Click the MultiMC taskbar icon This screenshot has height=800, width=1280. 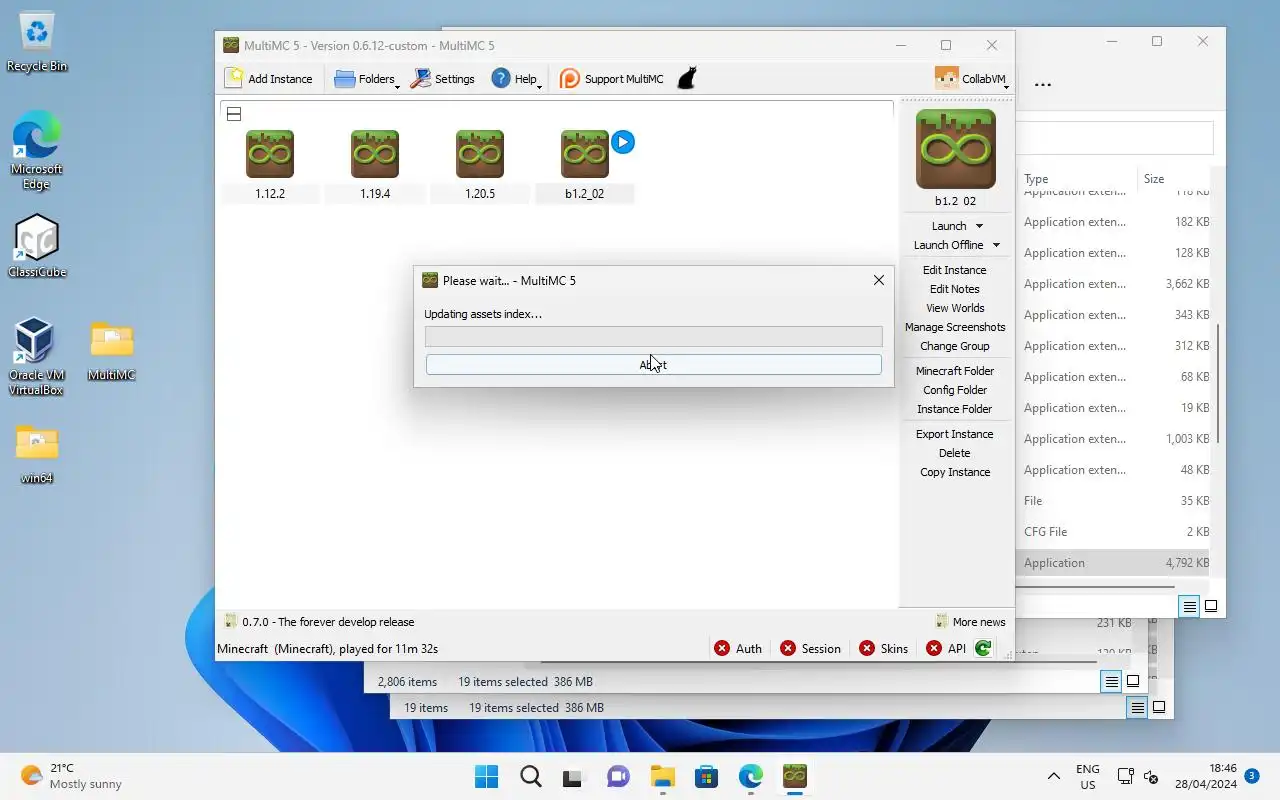(795, 777)
